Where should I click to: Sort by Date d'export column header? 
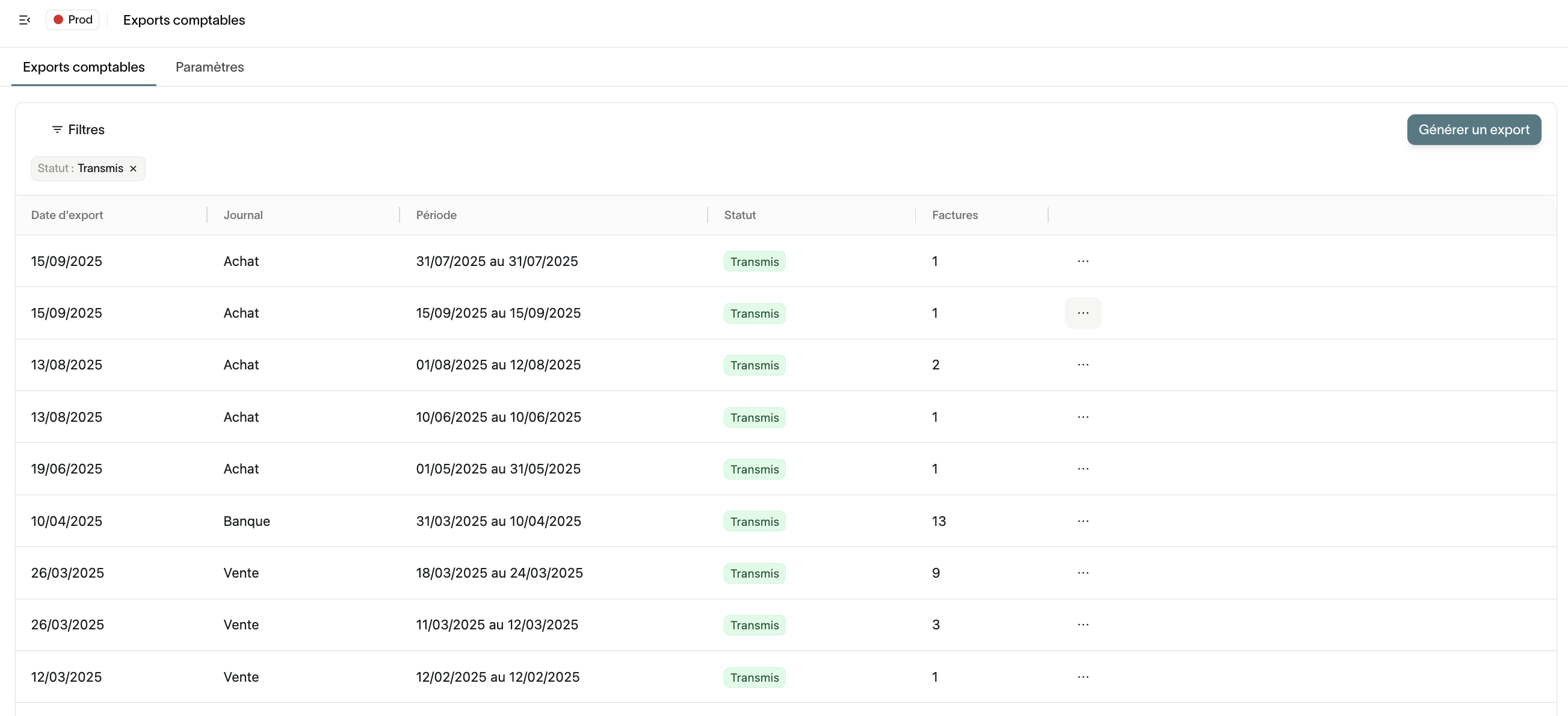(x=67, y=215)
